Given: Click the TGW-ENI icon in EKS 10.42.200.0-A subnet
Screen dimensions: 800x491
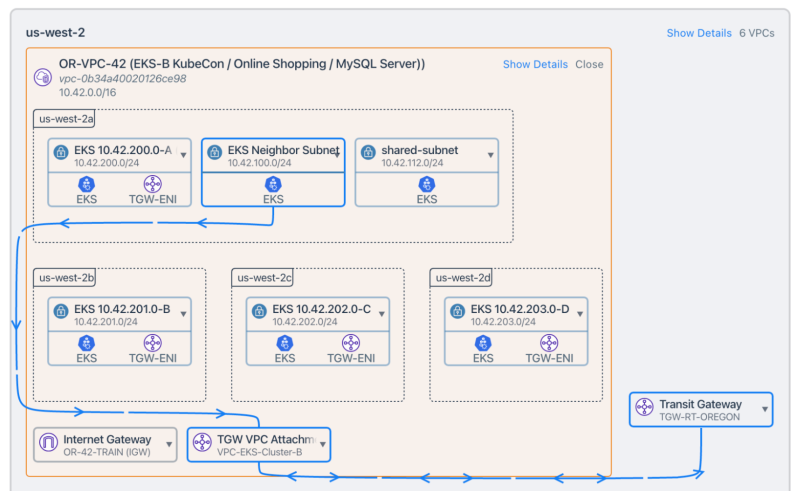Looking at the screenshot, I should 153,184.
